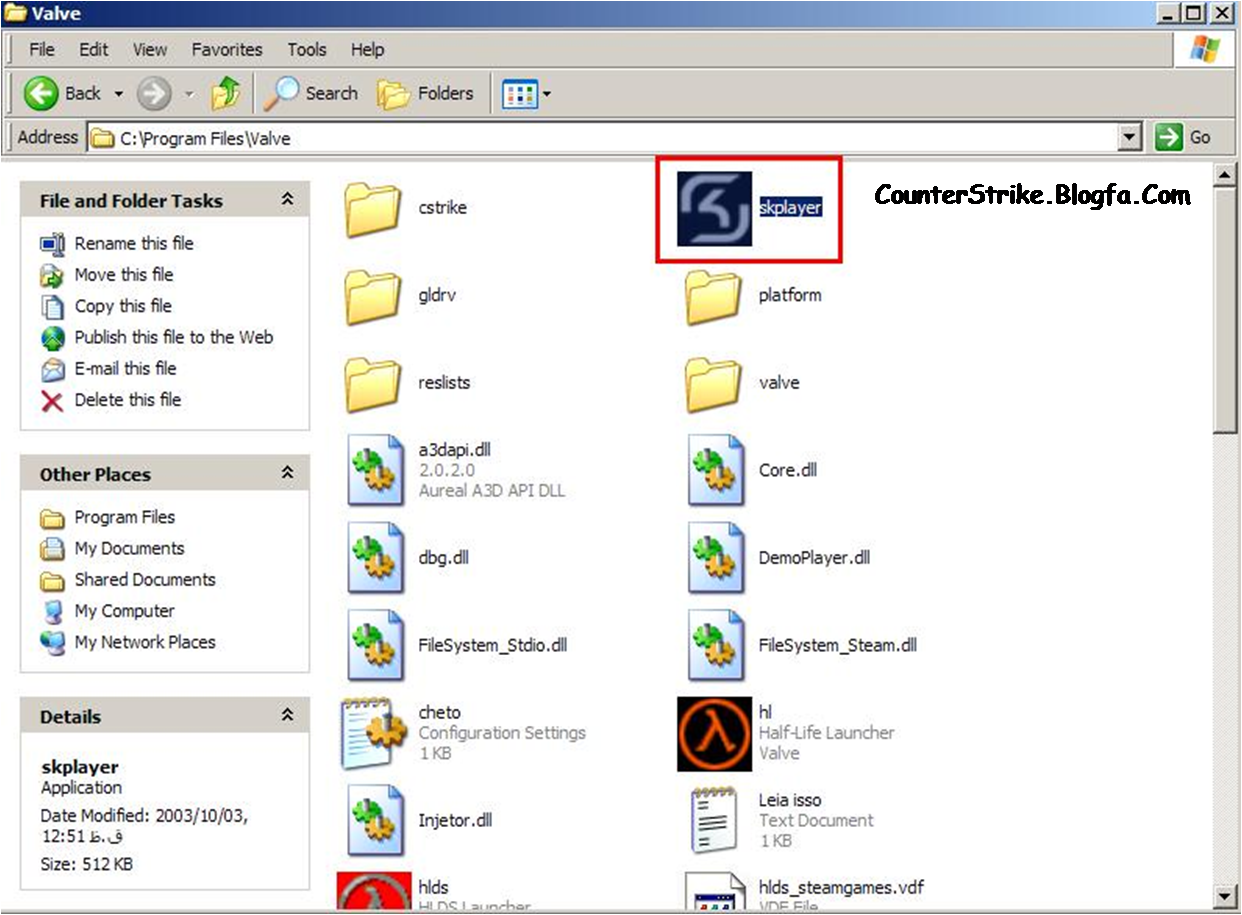
Task: Select the Core.dll file icon
Action: pos(717,471)
